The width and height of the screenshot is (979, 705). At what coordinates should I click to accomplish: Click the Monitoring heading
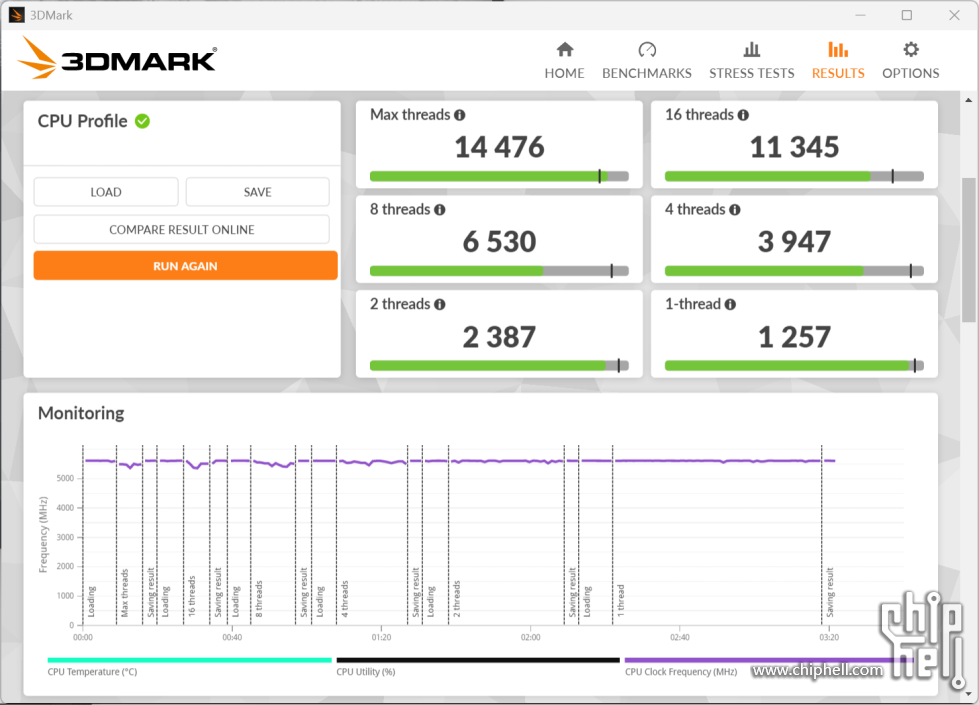point(81,413)
